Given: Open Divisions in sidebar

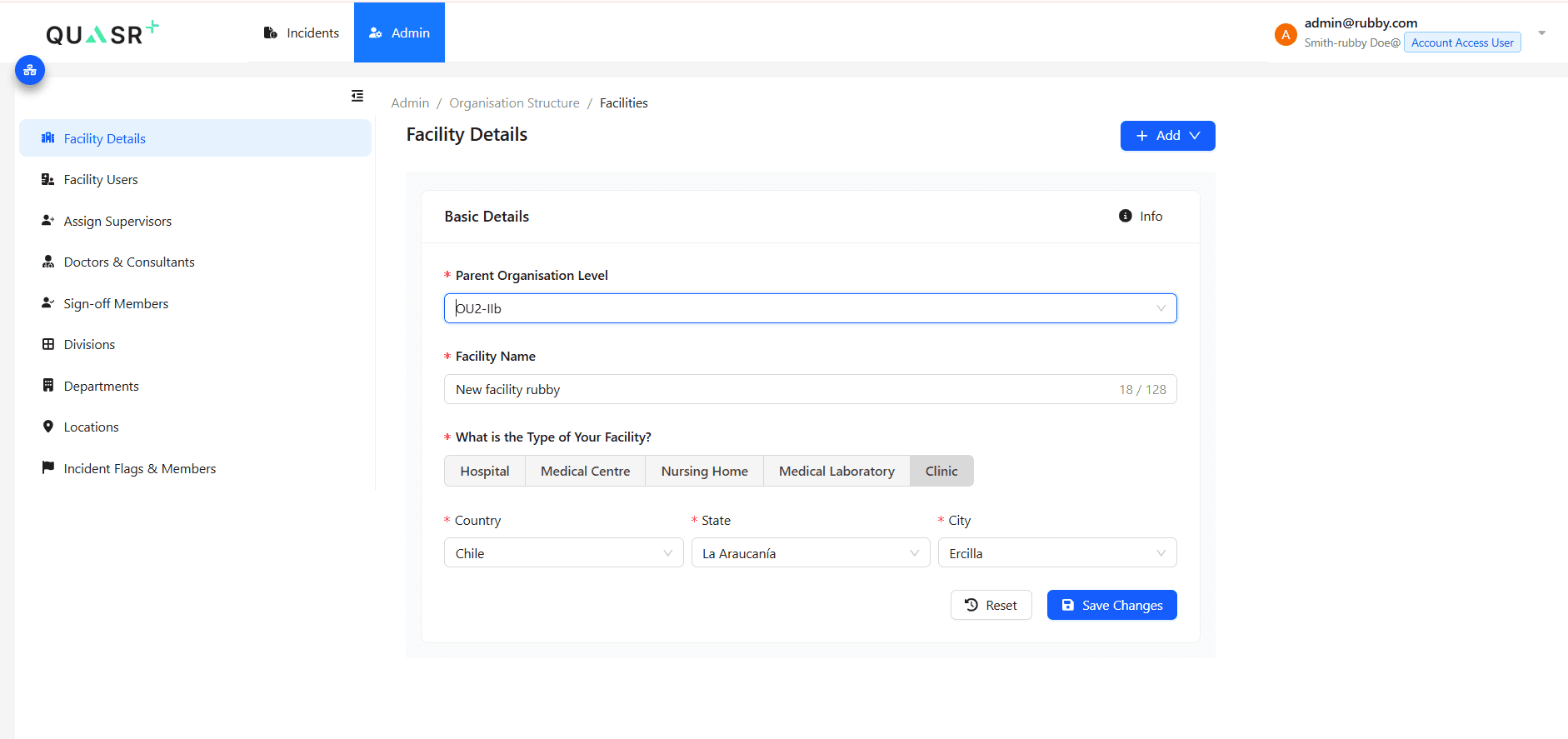Looking at the screenshot, I should tap(195, 344).
